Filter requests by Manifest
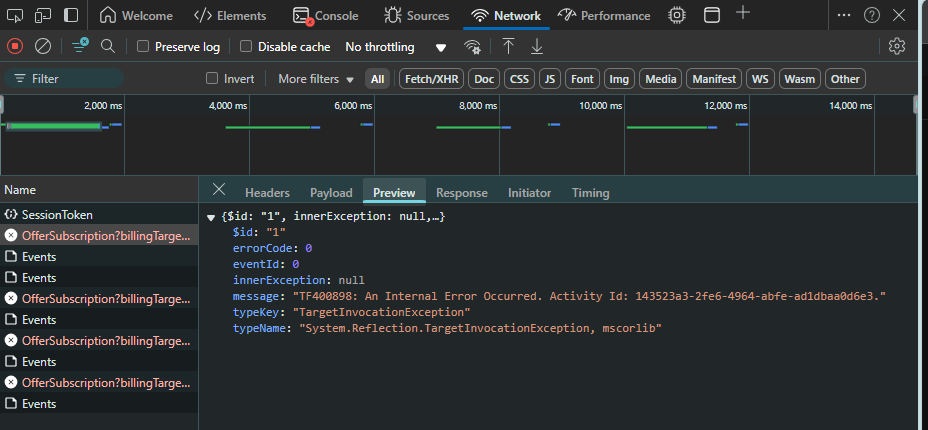 point(714,79)
